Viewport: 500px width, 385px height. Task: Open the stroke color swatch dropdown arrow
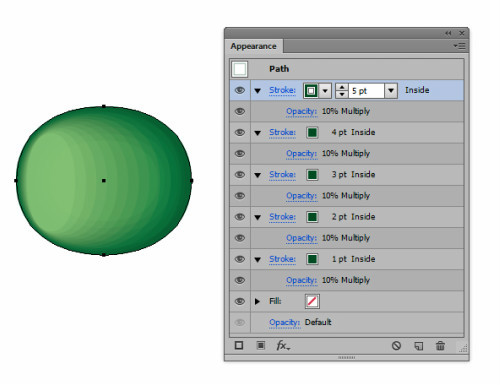[325, 90]
